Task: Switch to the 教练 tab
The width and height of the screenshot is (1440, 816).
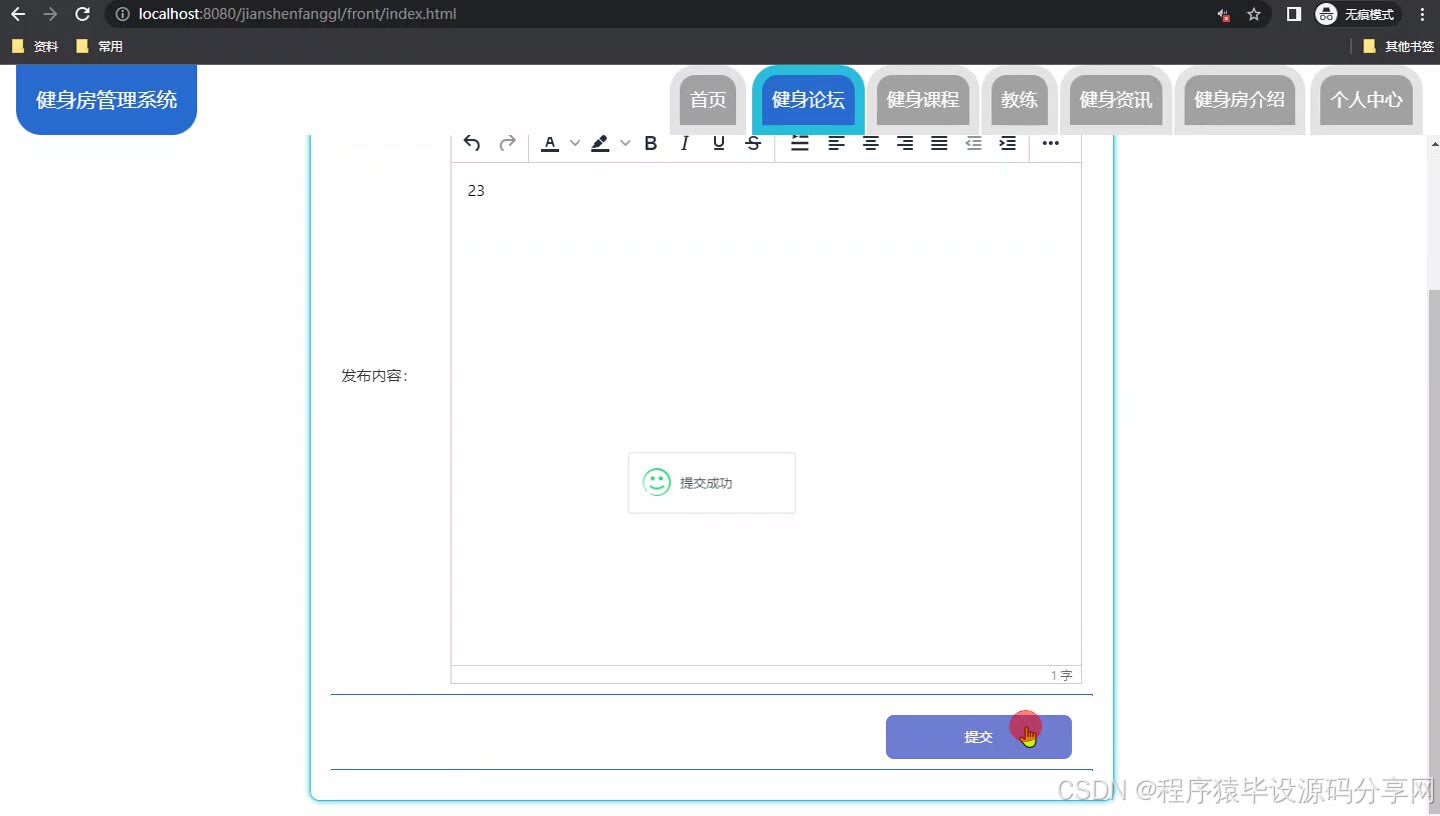Action: pyautogui.click(x=1020, y=100)
